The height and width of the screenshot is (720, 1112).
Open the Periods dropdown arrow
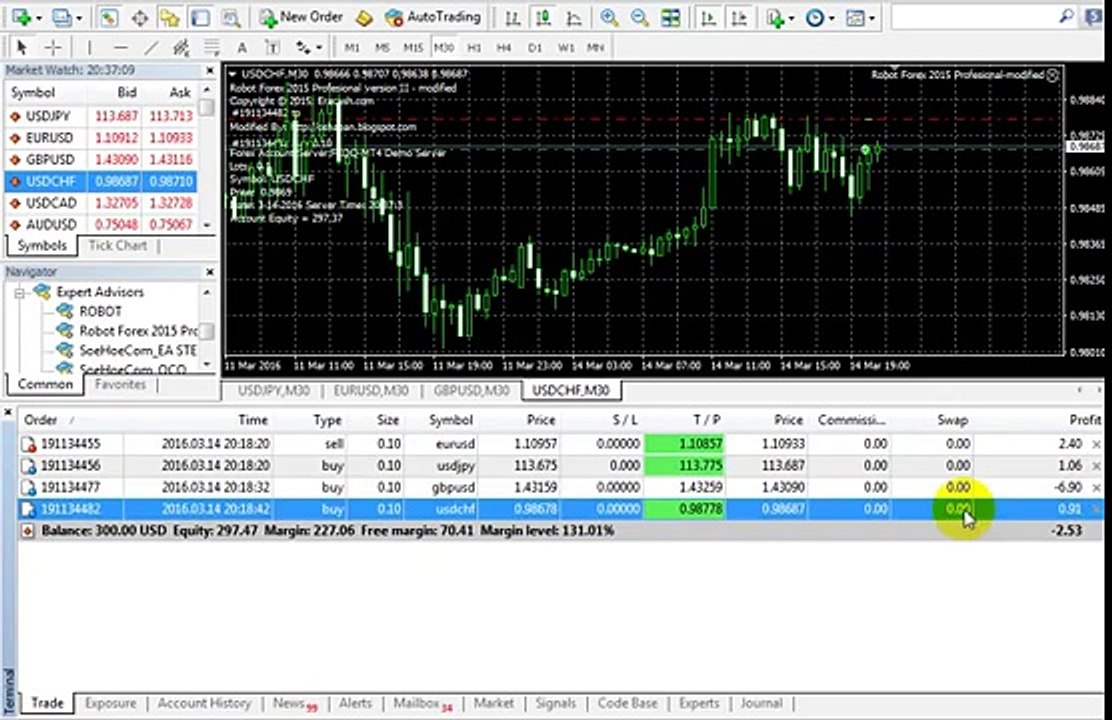coord(831,18)
